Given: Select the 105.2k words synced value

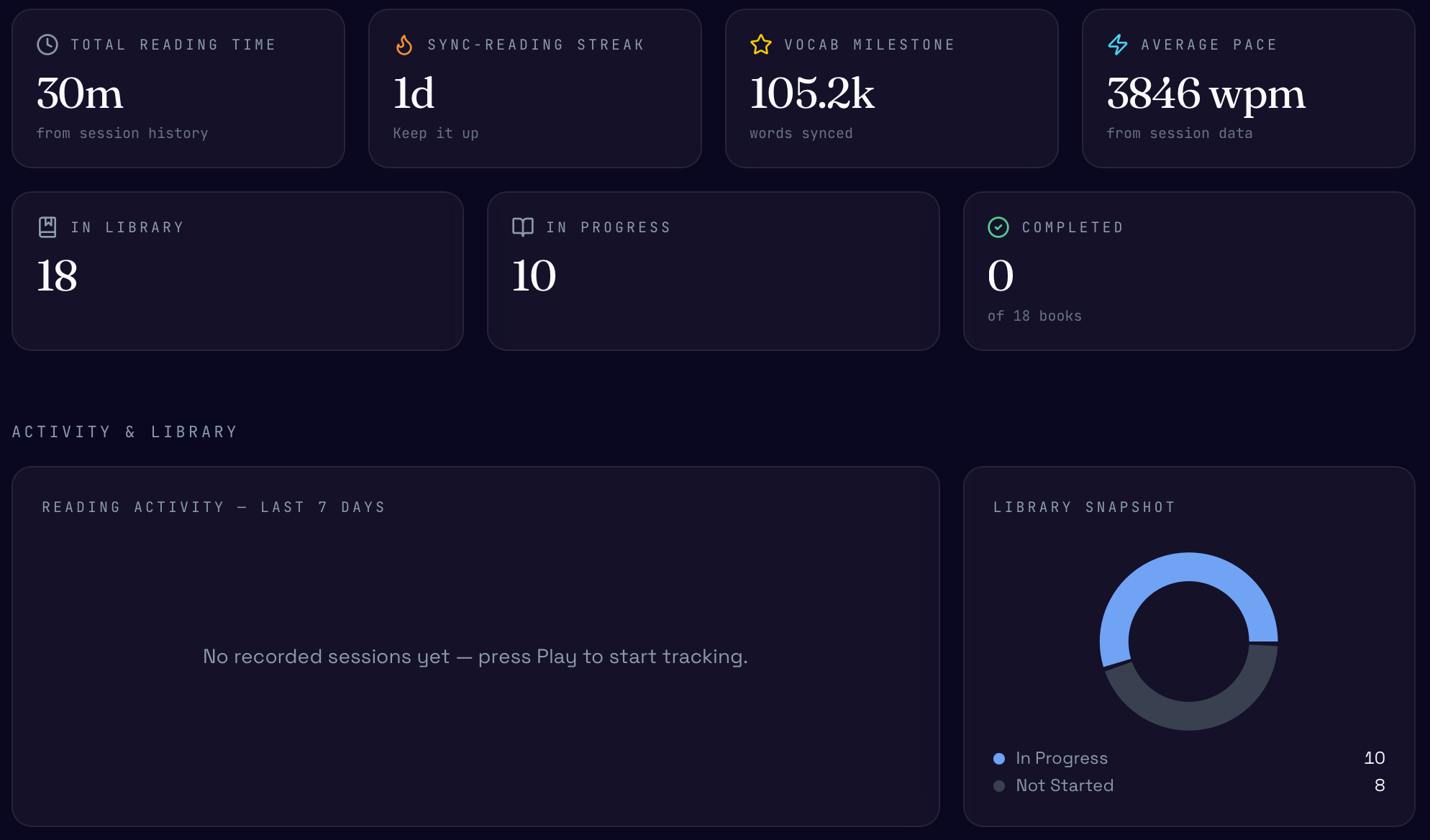Looking at the screenshot, I should tap(812, 93).
